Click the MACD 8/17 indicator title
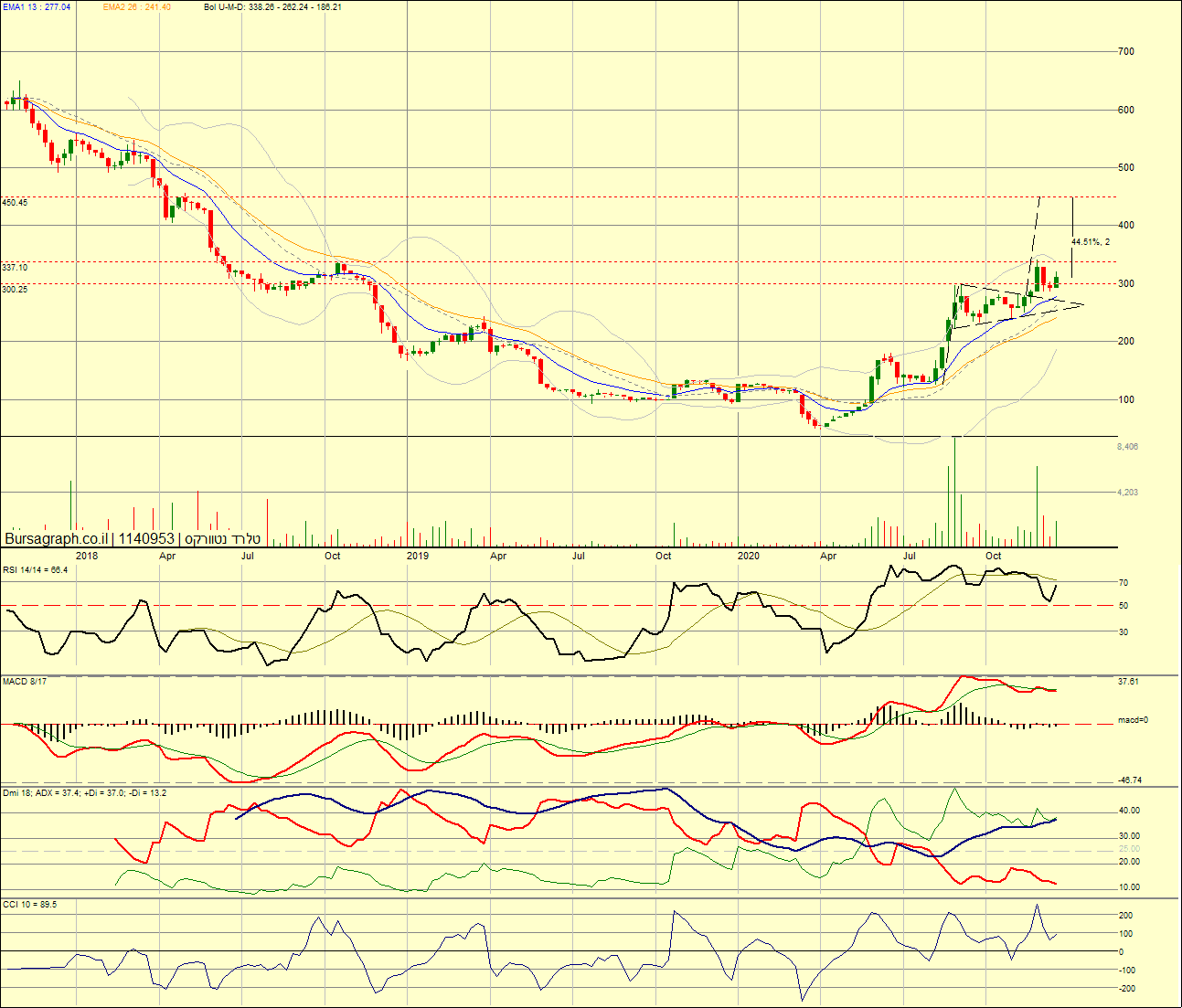The width and height of the screenshot is (1182, 1008). [x=25, y=681]
